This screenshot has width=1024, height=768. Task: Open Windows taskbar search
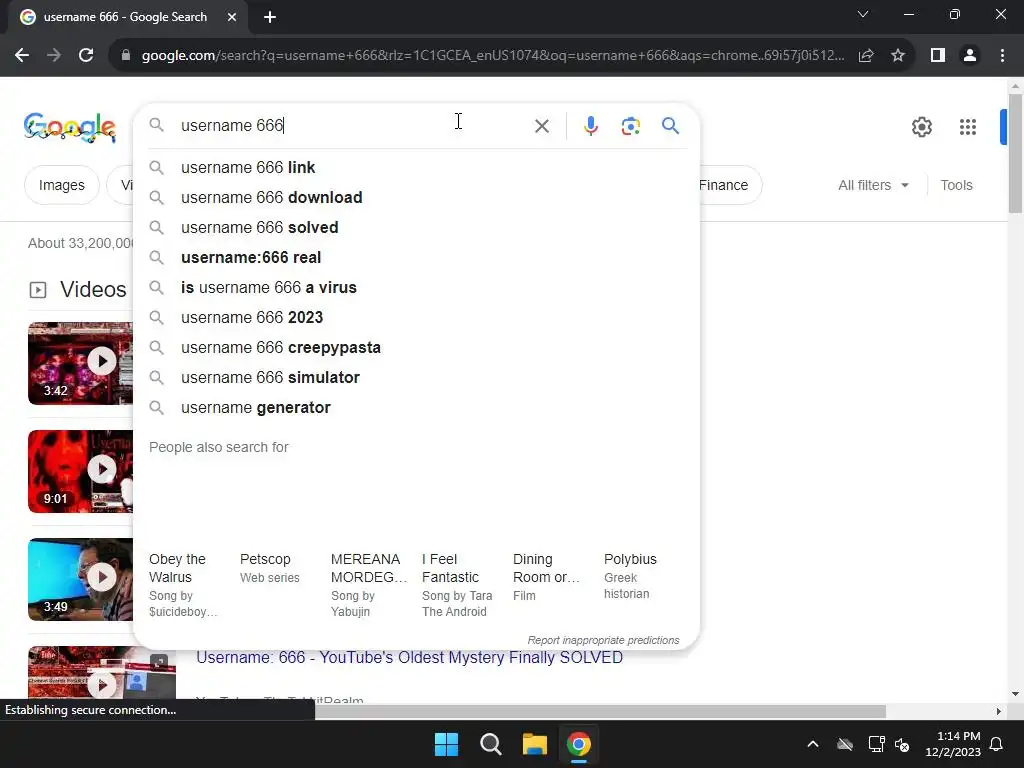coord(490,744)
